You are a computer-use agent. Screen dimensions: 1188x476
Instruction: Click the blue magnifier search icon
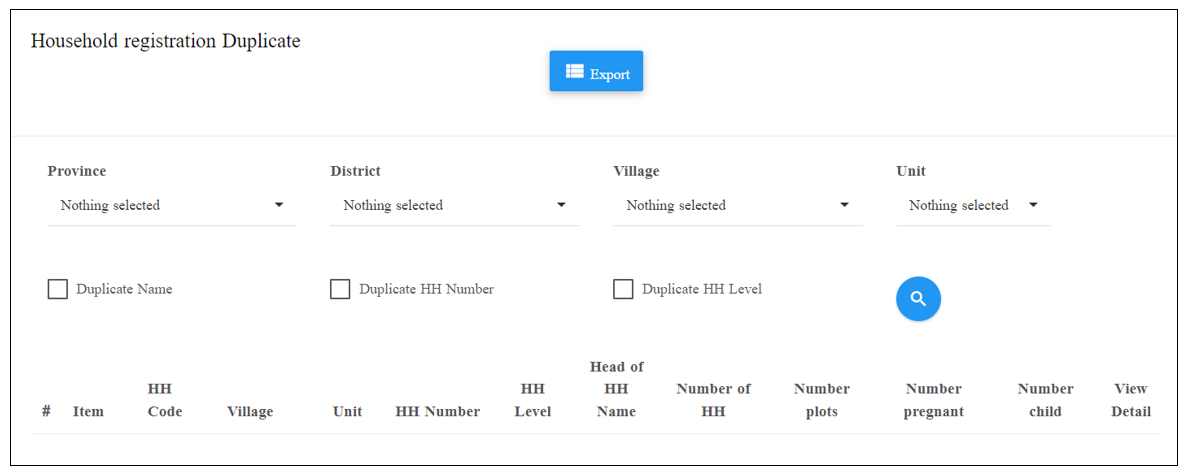coord(918,299)
